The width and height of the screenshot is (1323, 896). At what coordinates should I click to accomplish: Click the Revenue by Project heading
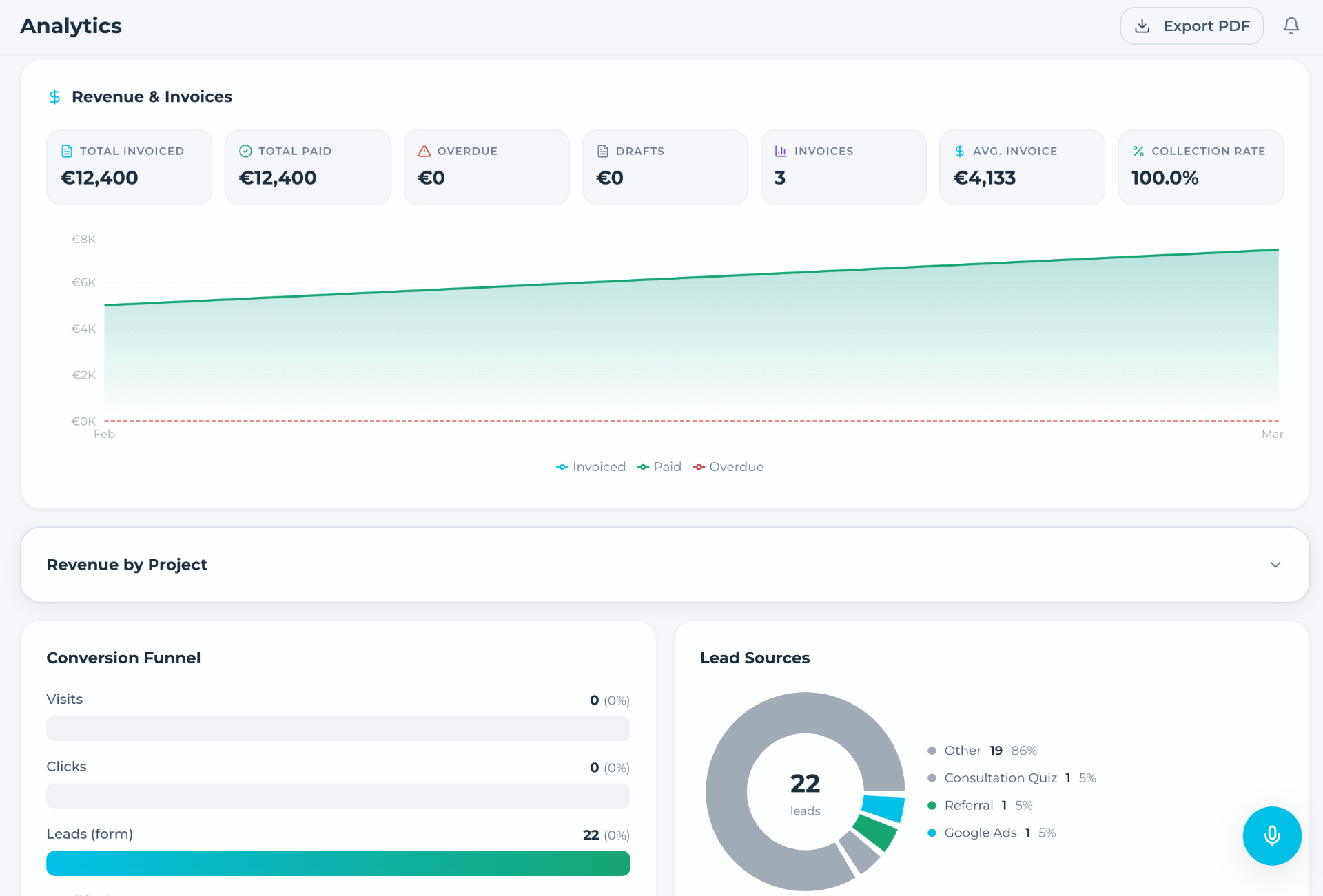(x=127, y=565)
